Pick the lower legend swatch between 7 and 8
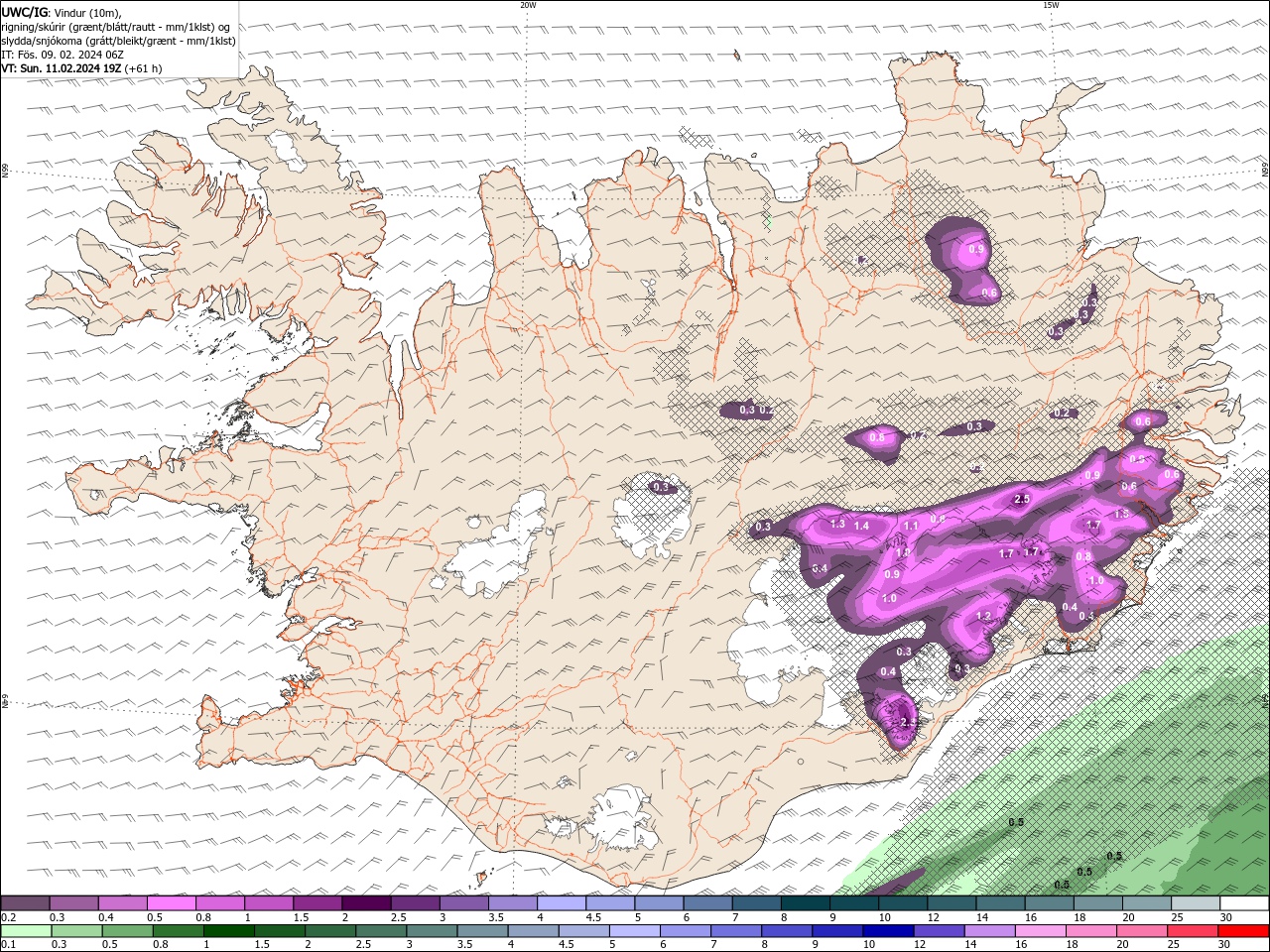Image resolution: width=1270 pixels, height=952 pixels. (736, 931)
